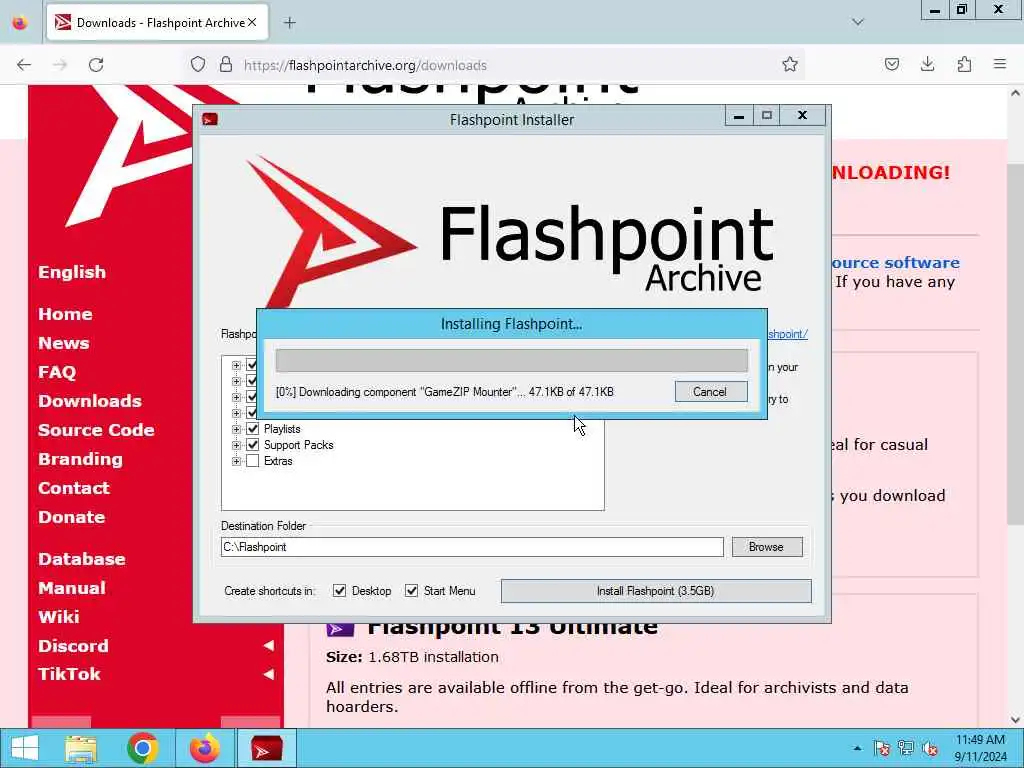Viewport: 1024px width, 768px height.
Task: Cancel the Flashpoint installation progress
Action: [x=711, y=392]
